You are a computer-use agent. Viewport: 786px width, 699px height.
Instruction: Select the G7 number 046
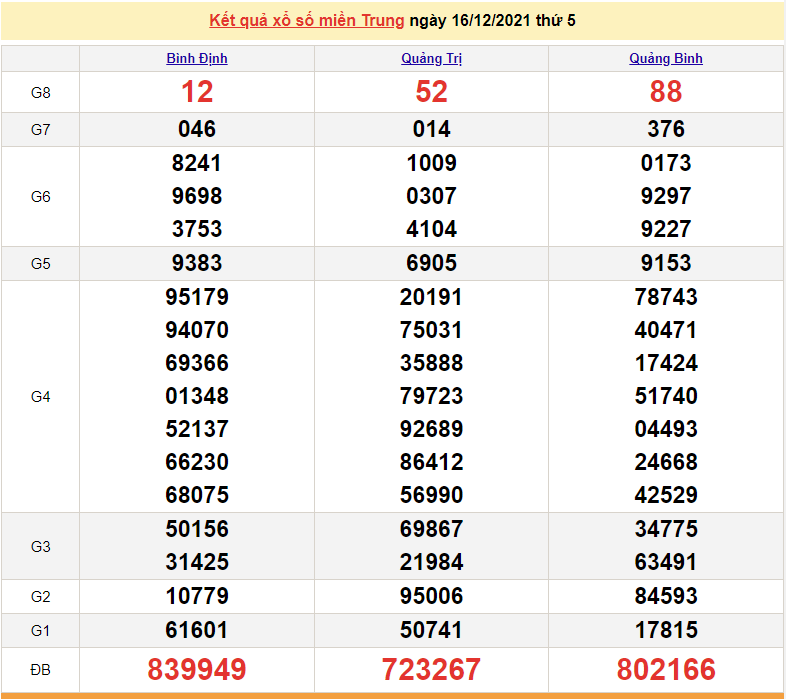point(197,129)
